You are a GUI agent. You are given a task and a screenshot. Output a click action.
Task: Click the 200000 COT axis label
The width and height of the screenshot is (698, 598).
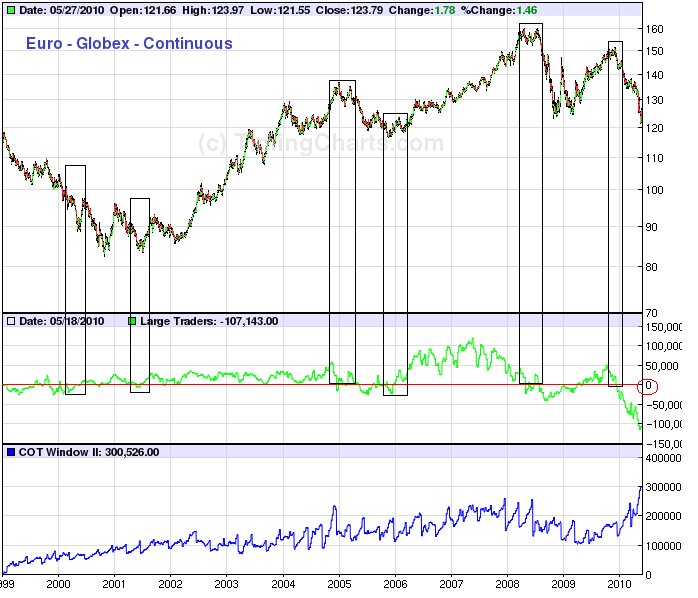(663, 517)
